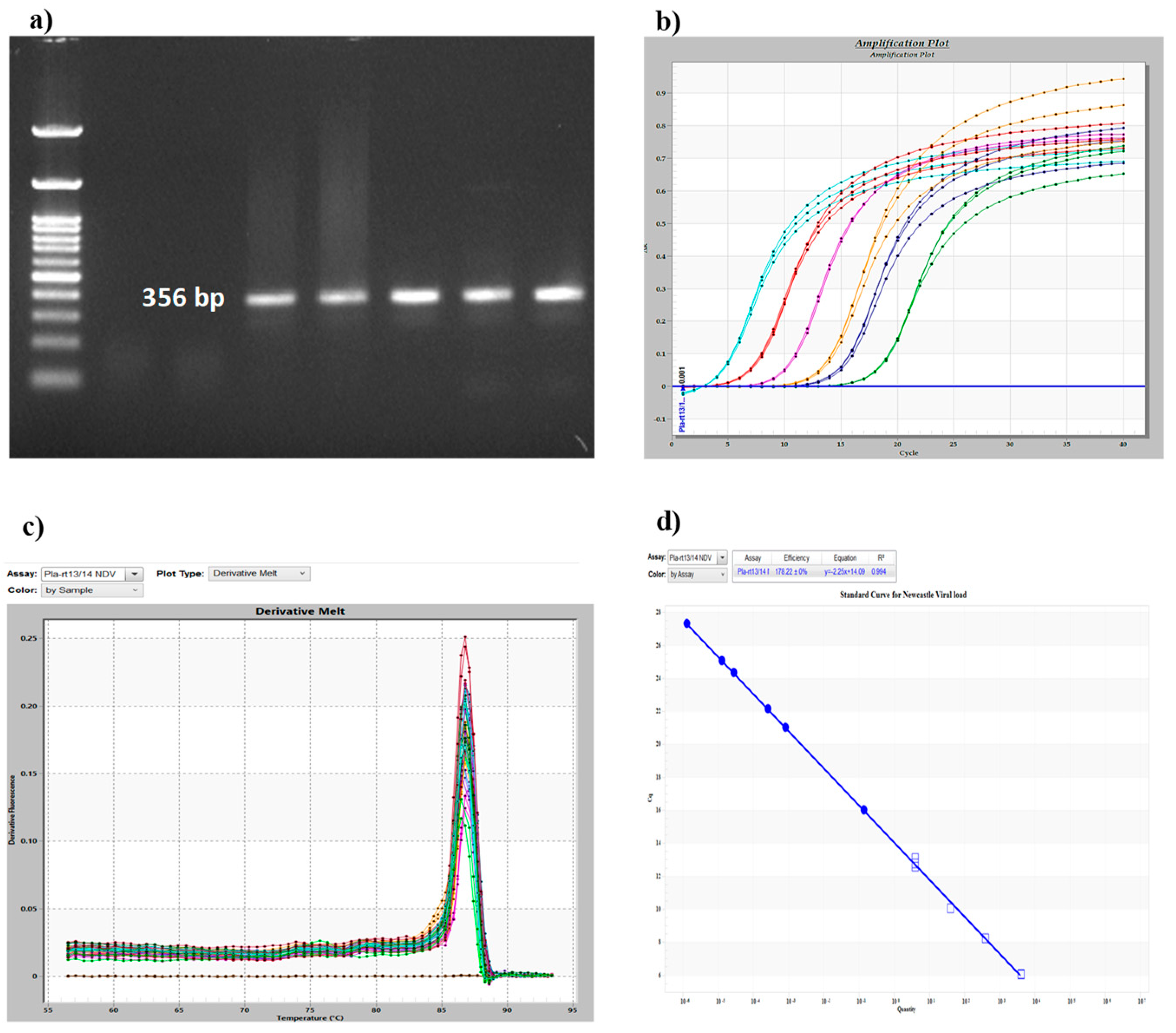The height and width of the screenshot is (1033, 1176).
Task: Click the Efficiency column header
Action: tap(796, 558)
